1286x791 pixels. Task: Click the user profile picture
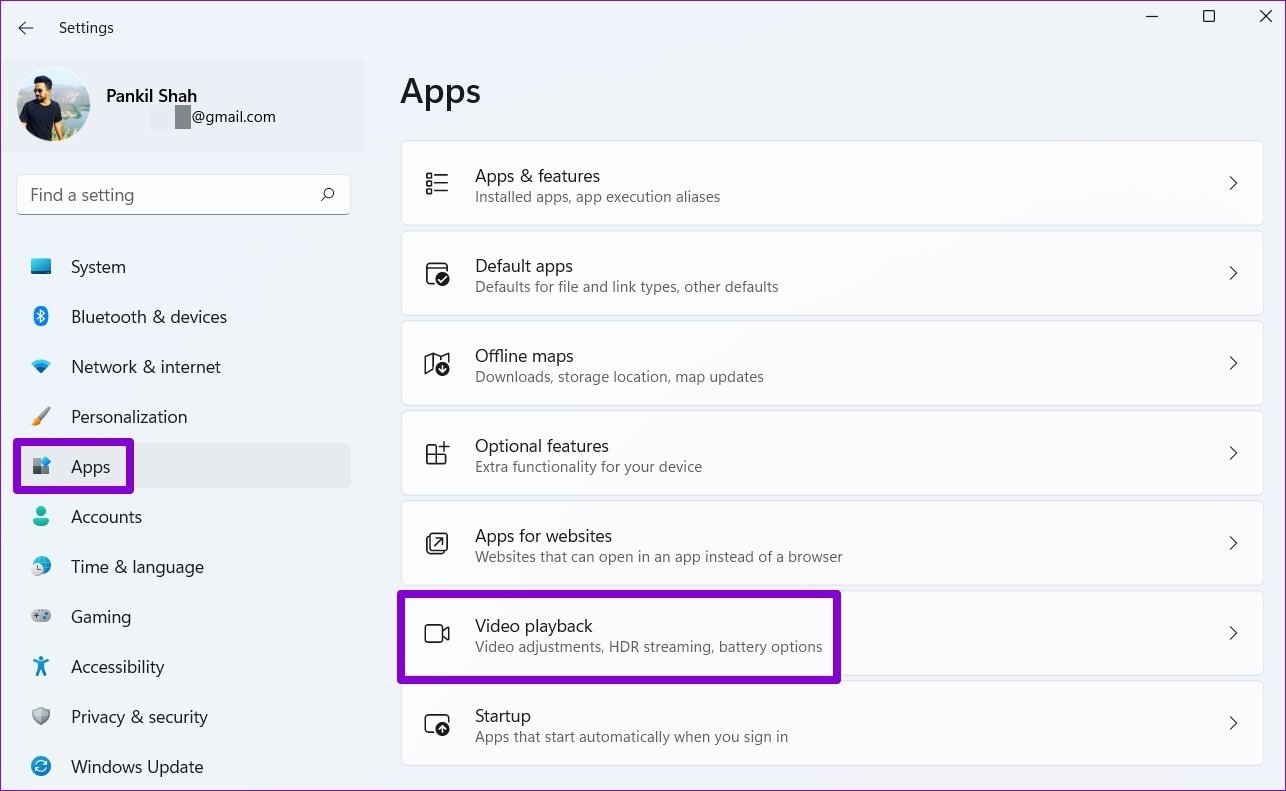54,105
